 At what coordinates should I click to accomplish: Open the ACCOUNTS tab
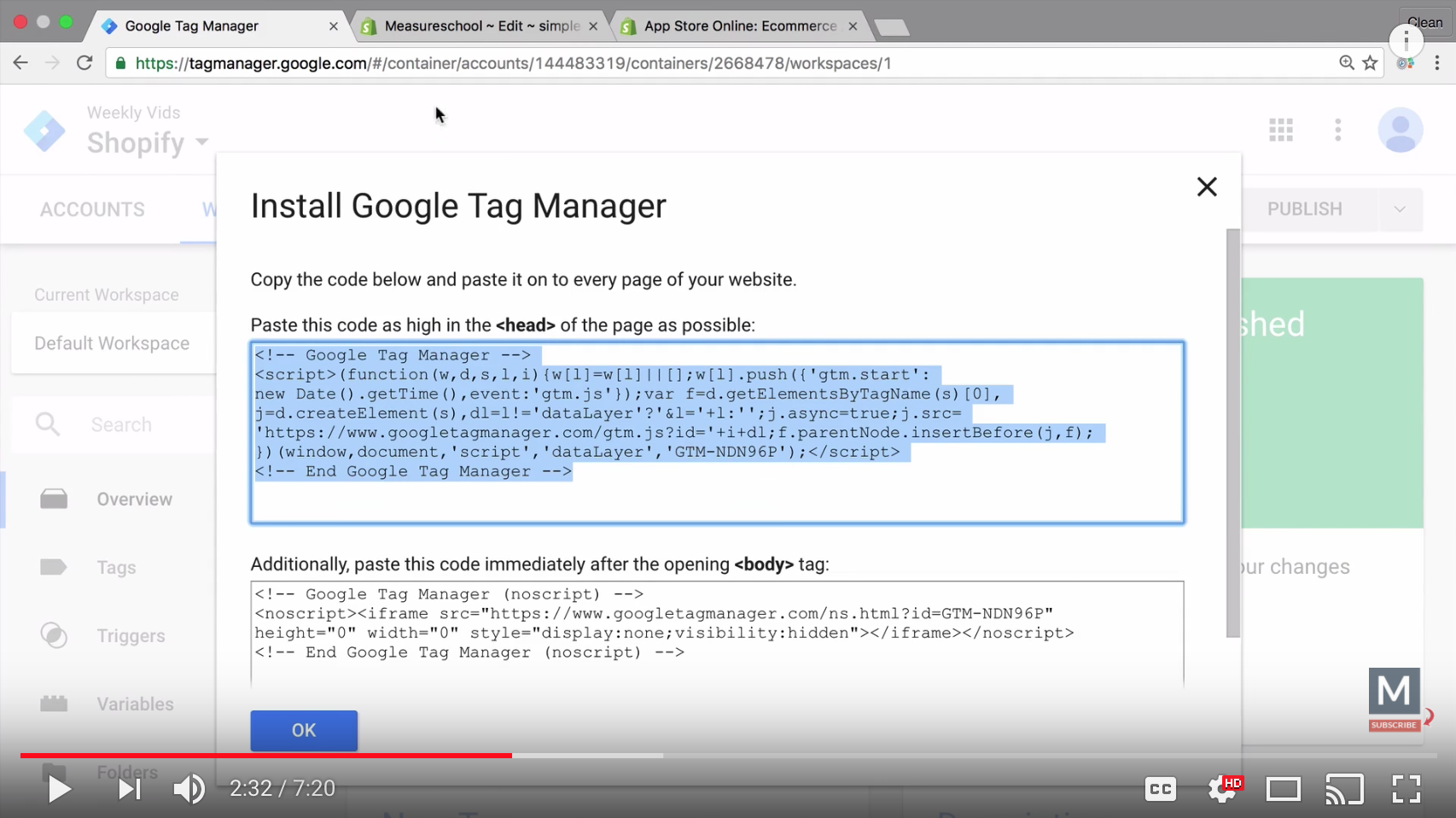[92, 209]
